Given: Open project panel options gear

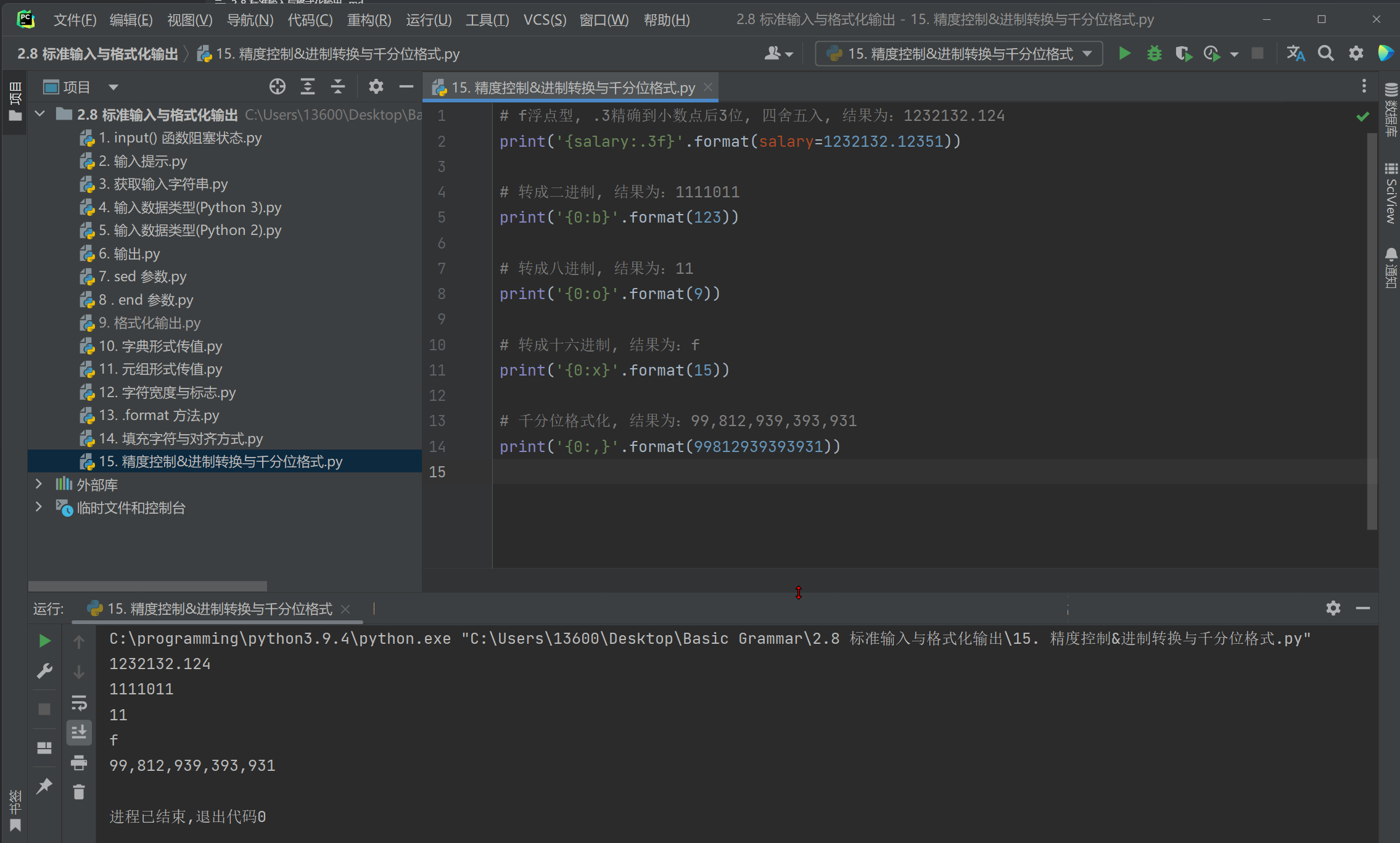Looking at the screenshot, I should [x=376, y=87].
